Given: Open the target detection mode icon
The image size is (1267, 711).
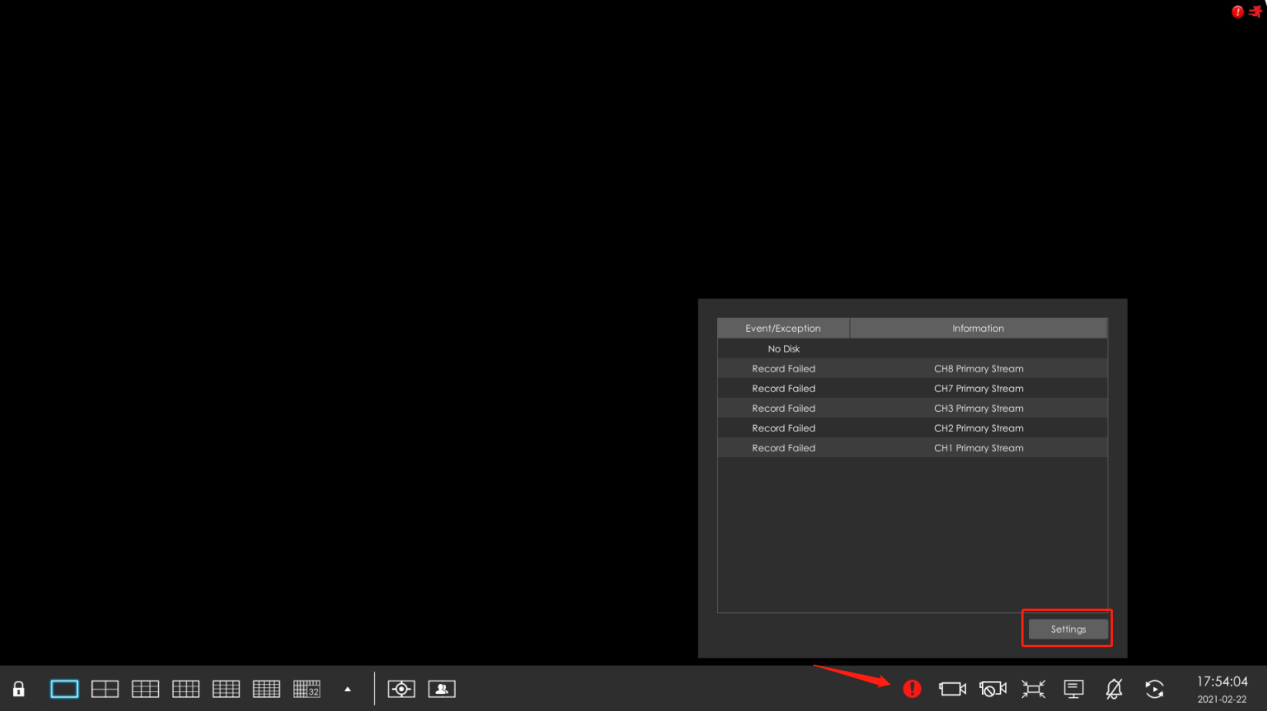Looking at the screenshot, I should [401, 689].
